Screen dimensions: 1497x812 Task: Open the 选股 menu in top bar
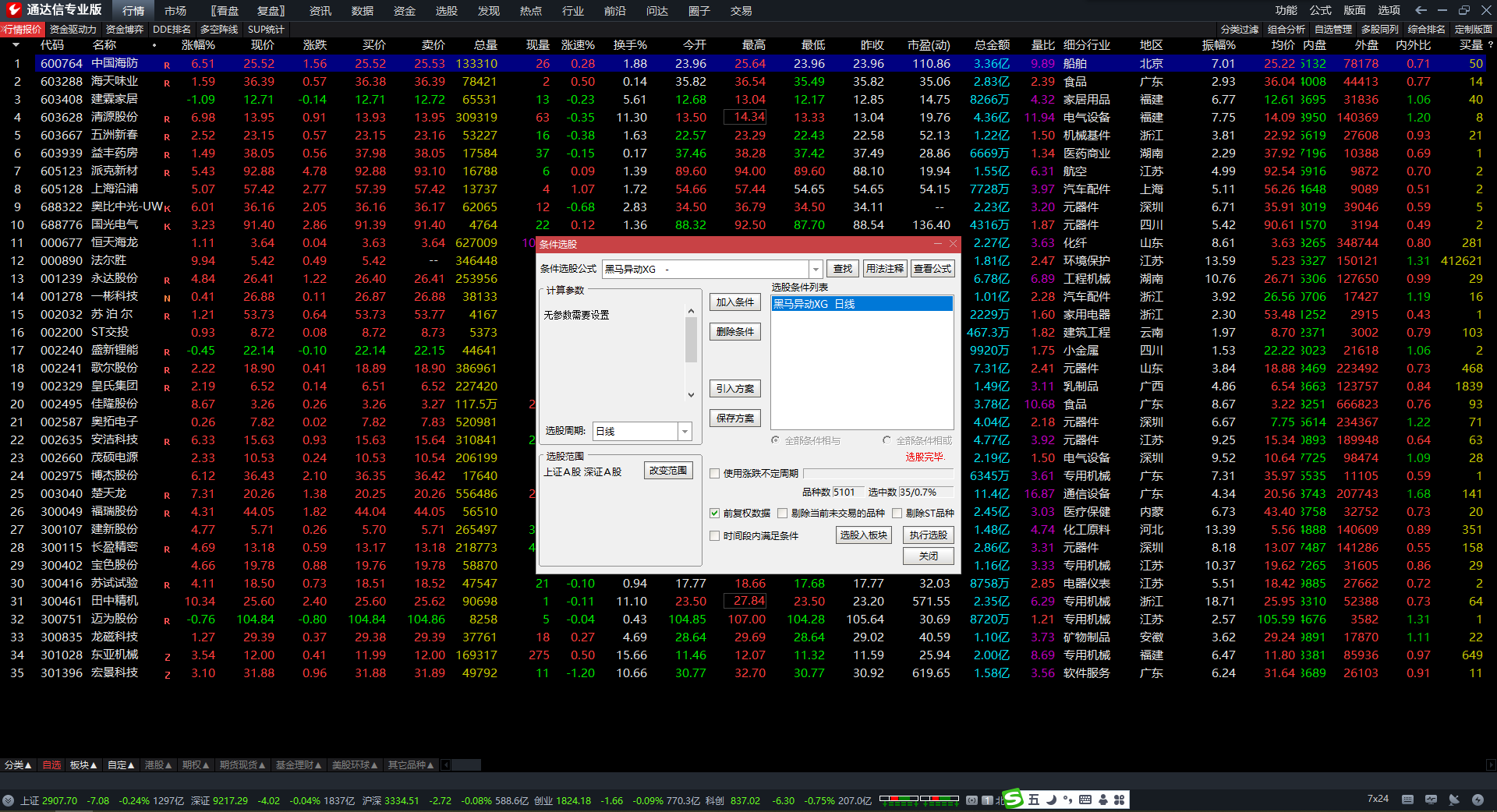[x=446, y=11]
